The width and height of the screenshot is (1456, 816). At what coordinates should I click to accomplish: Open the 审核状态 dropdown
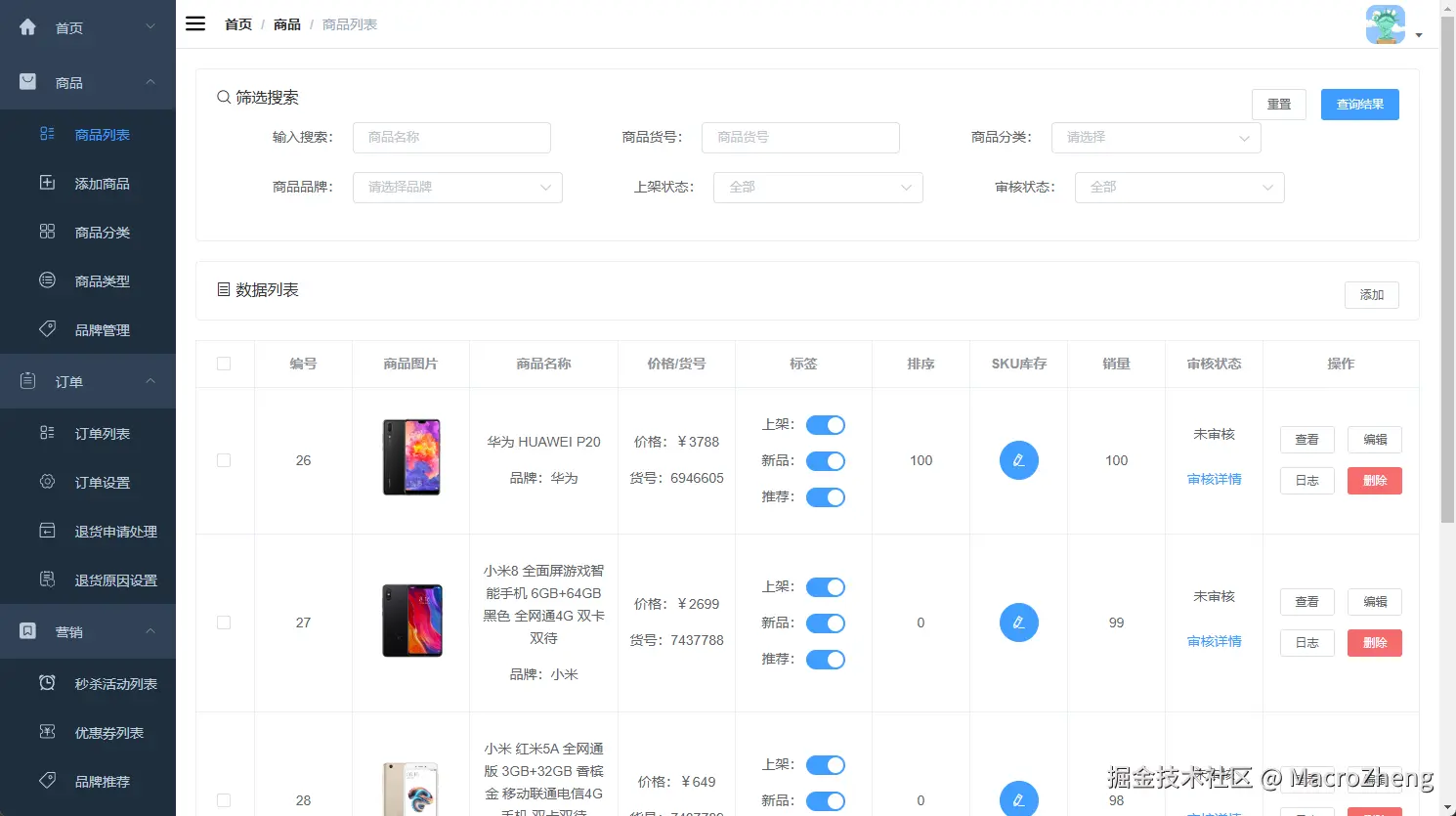1179,188
